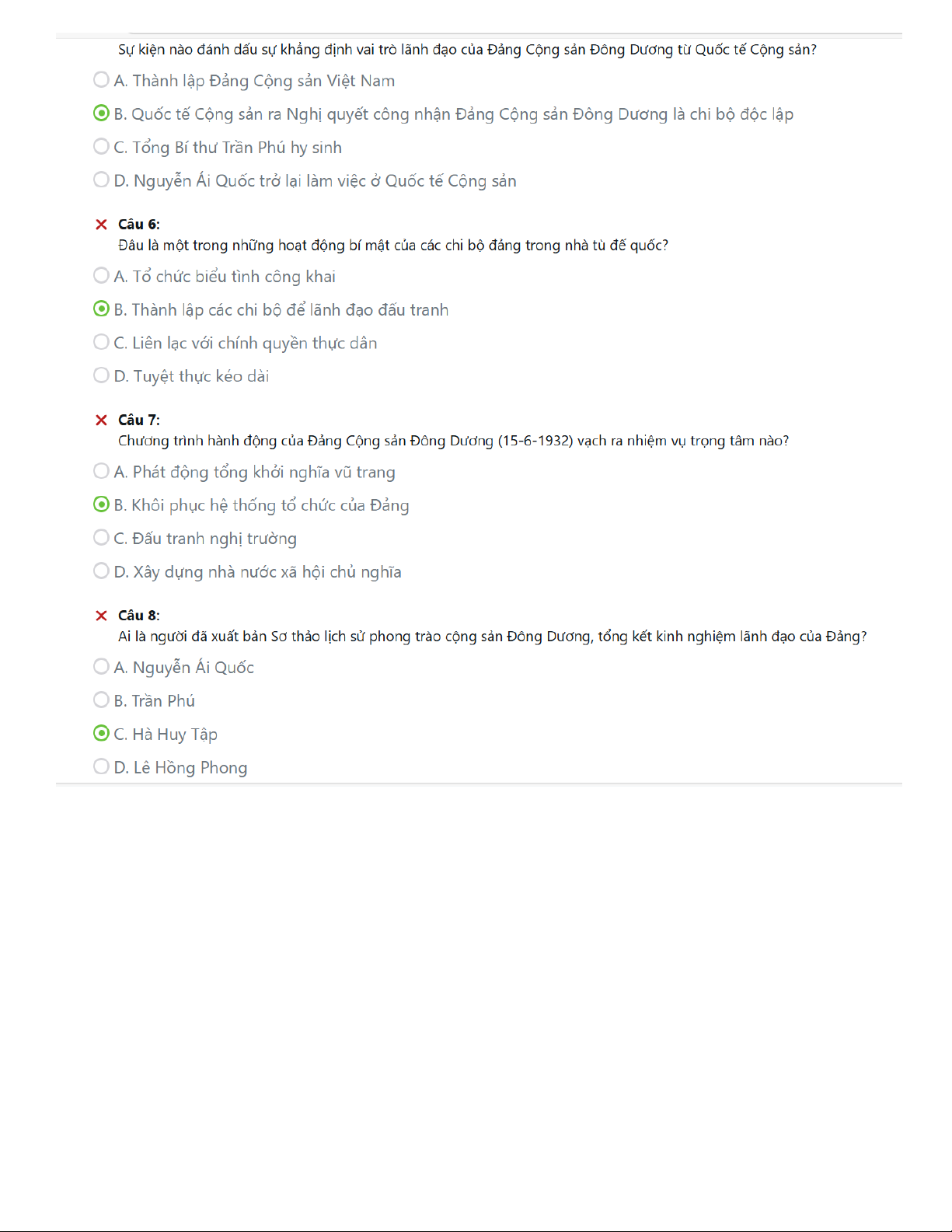952x1232 pixels.
Task: Select answer A. Thành lập Đảng Cộng sản Việt Nam
Action: tap(101, 80)
